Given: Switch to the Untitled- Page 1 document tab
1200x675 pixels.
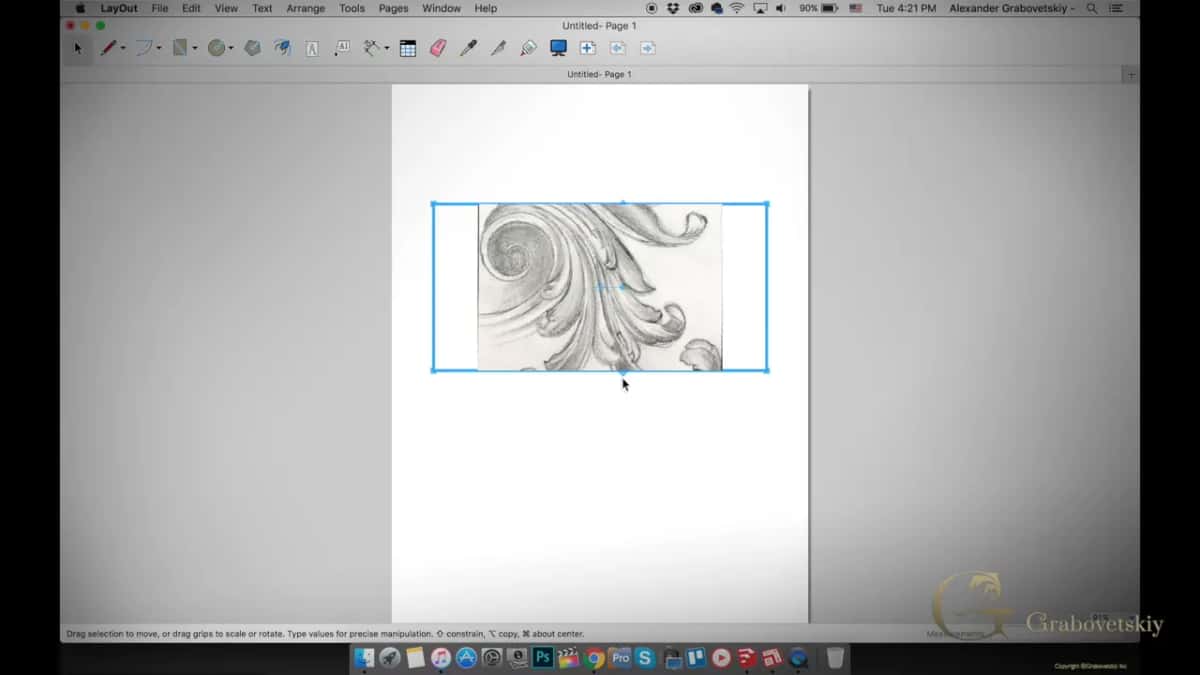Looking at the screenshot, I should coord(599,74).
